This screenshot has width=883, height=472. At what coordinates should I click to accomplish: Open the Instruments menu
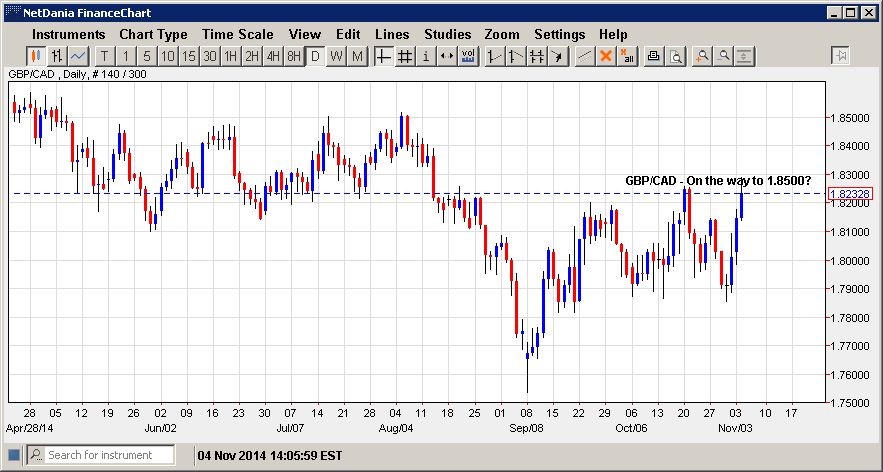coord(69,34)
